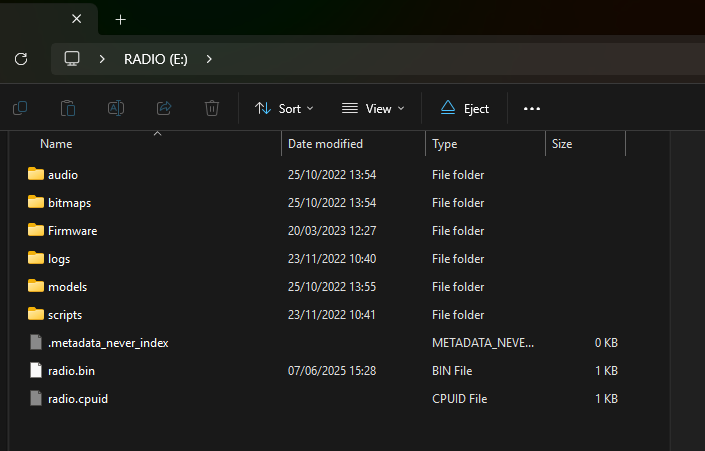Sort by Date modified column header
The image size is (705, 451).
tap(325, 144)
